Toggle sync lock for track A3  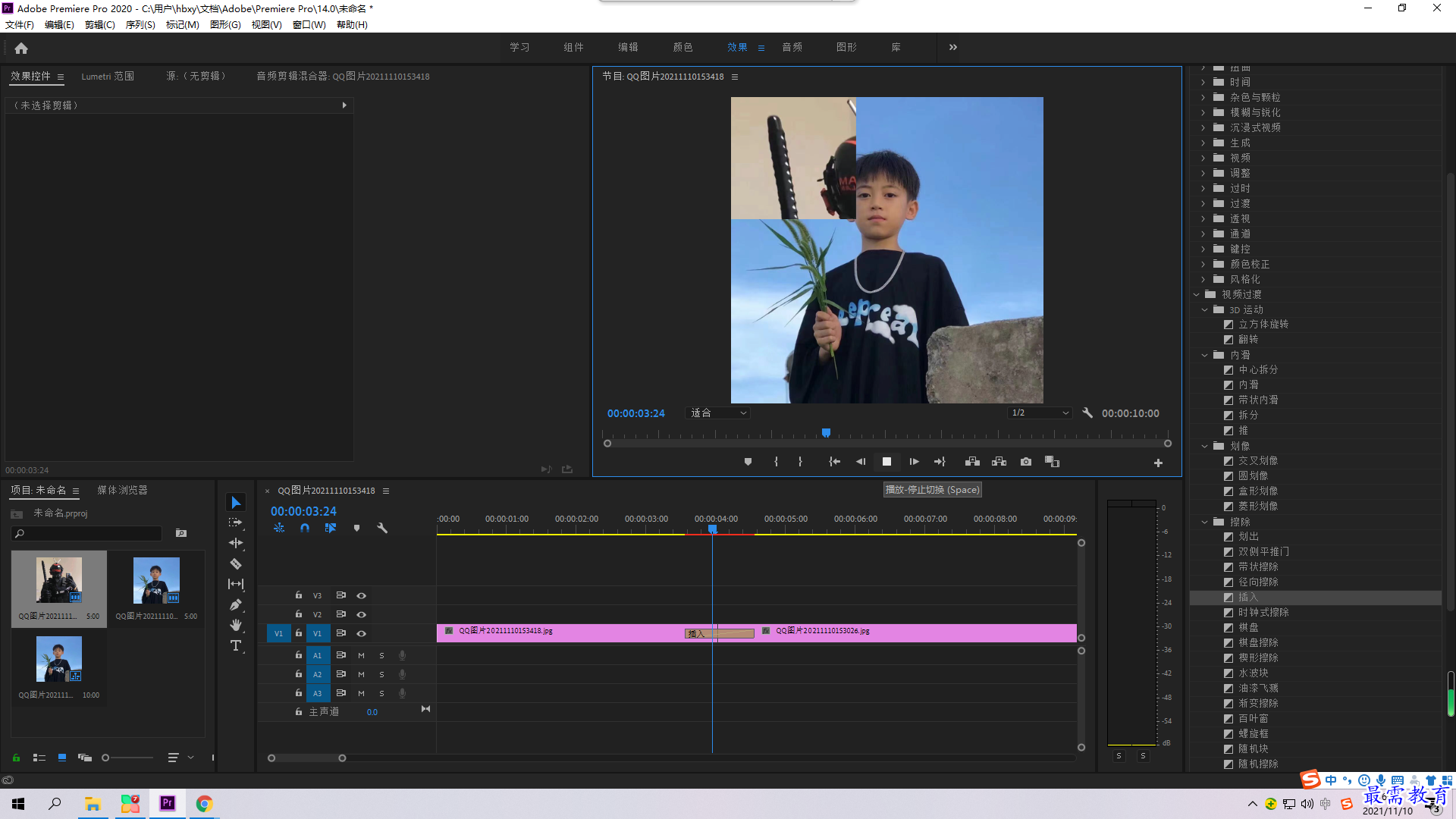[341, 693]
